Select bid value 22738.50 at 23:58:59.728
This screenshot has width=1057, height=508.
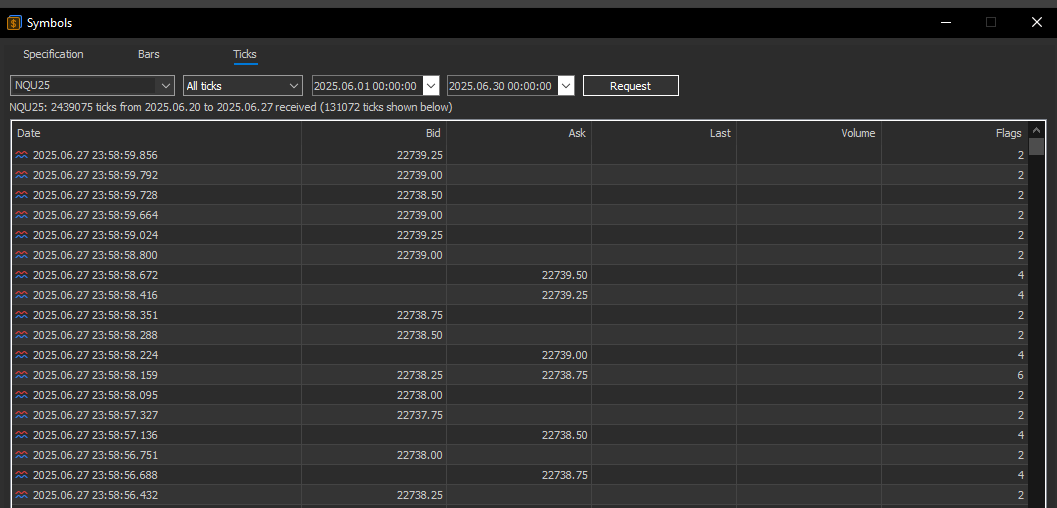click(419, 195)
